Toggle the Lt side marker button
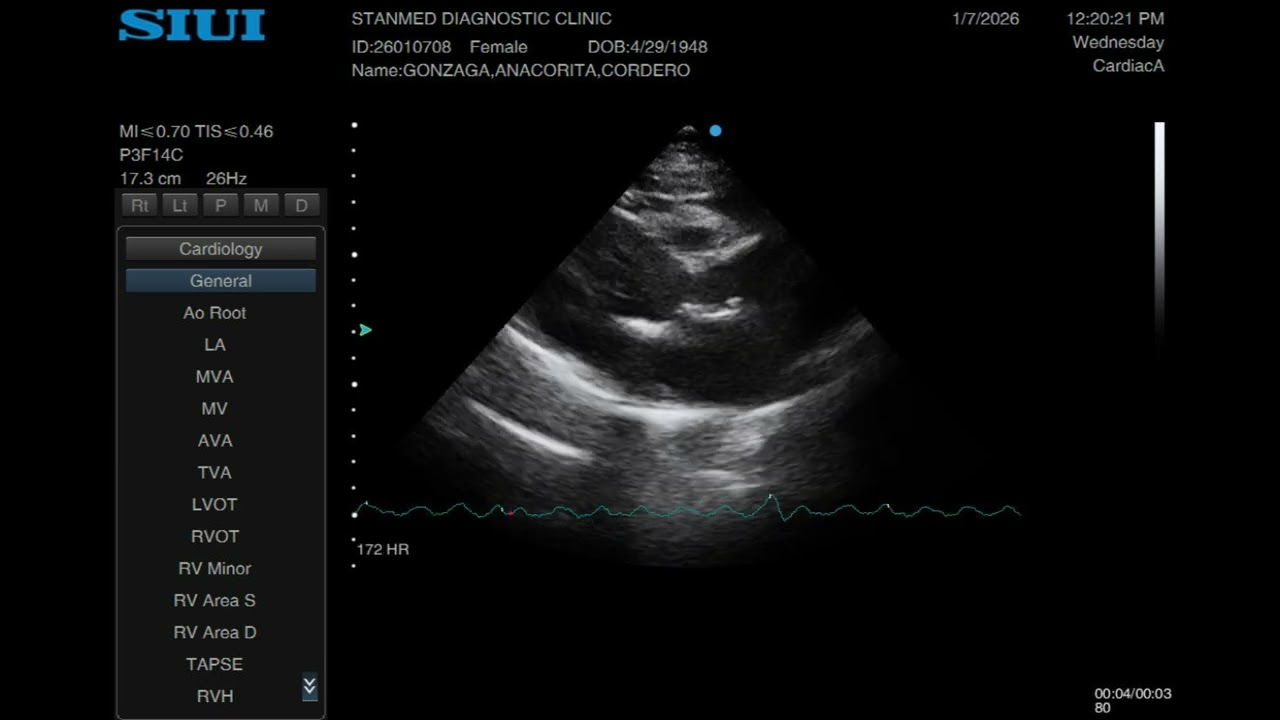The image size is (1280, 720). click(180, 205)
